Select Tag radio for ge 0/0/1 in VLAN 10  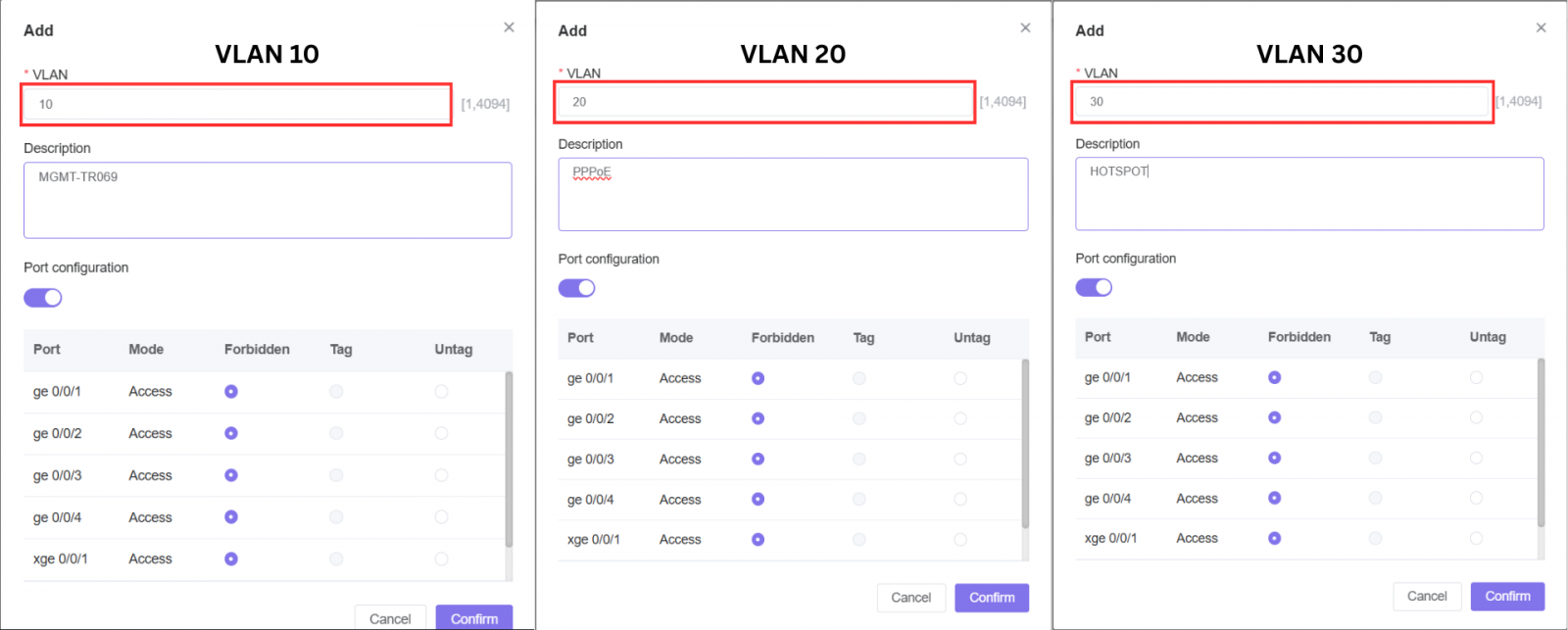[x=336, y=391]
